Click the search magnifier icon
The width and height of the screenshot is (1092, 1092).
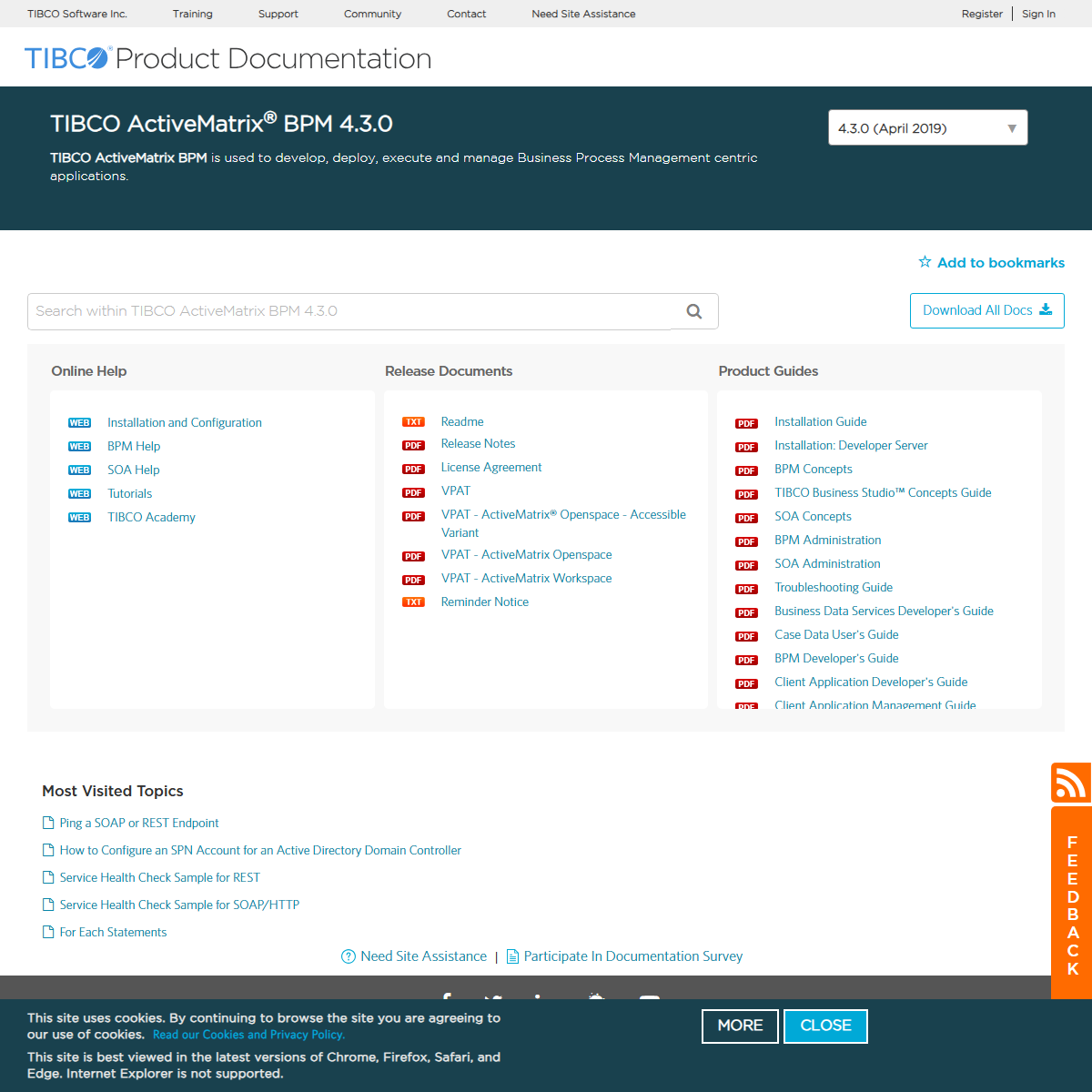point(694,311)
